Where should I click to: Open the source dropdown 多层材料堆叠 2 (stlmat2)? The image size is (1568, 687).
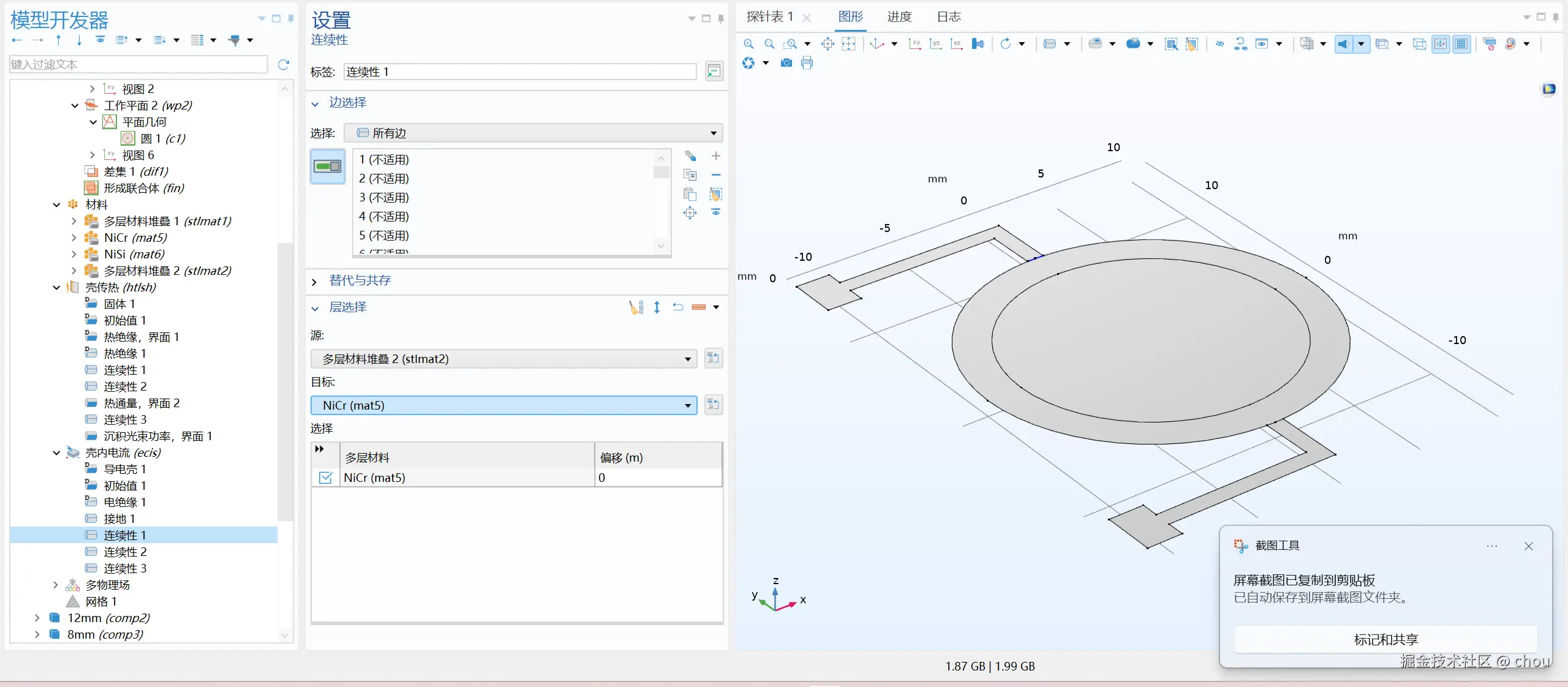coord(504,359)
